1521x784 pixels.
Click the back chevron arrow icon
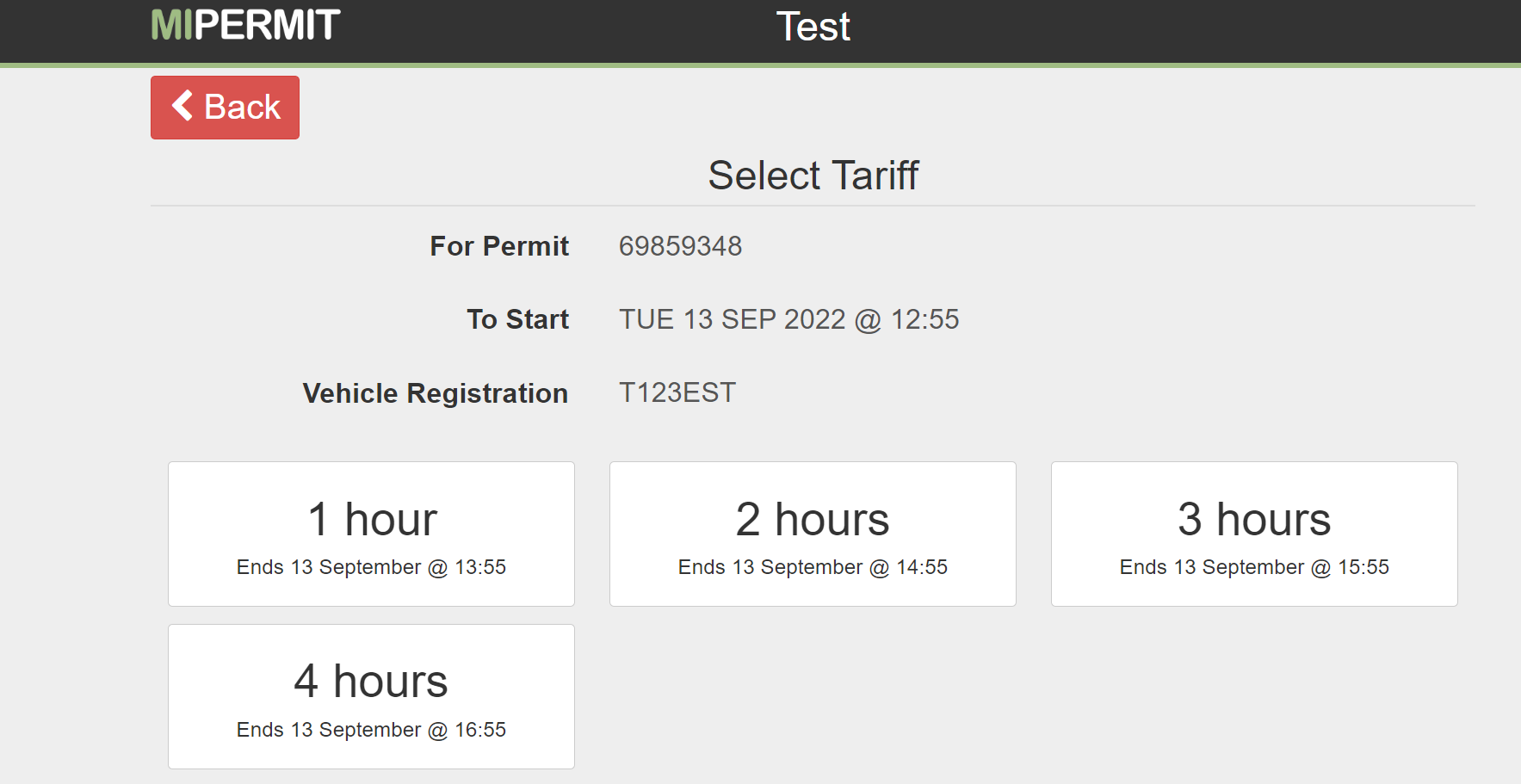[x=182, y=107]
